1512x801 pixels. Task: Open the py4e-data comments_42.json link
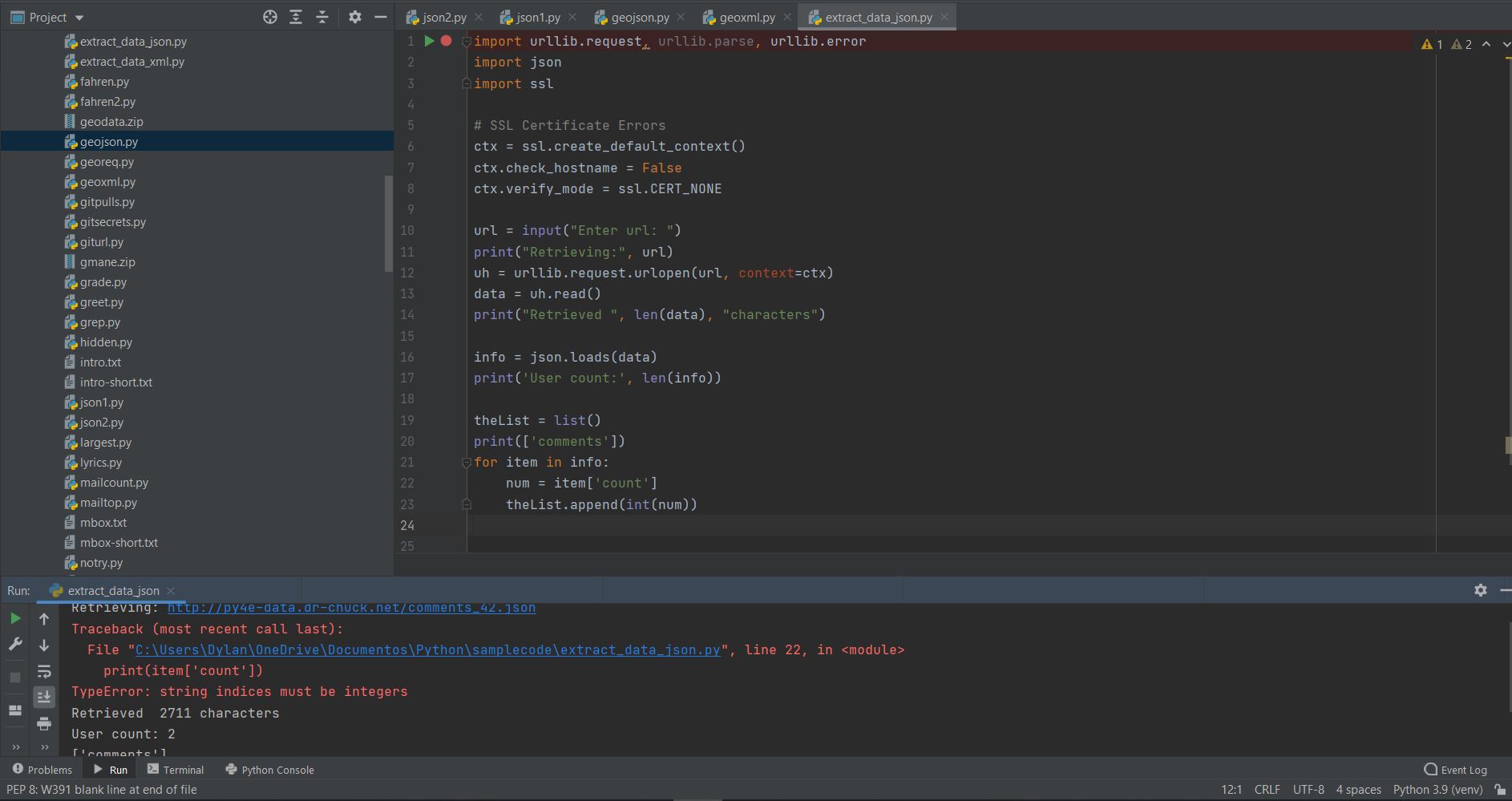(351, 608)
